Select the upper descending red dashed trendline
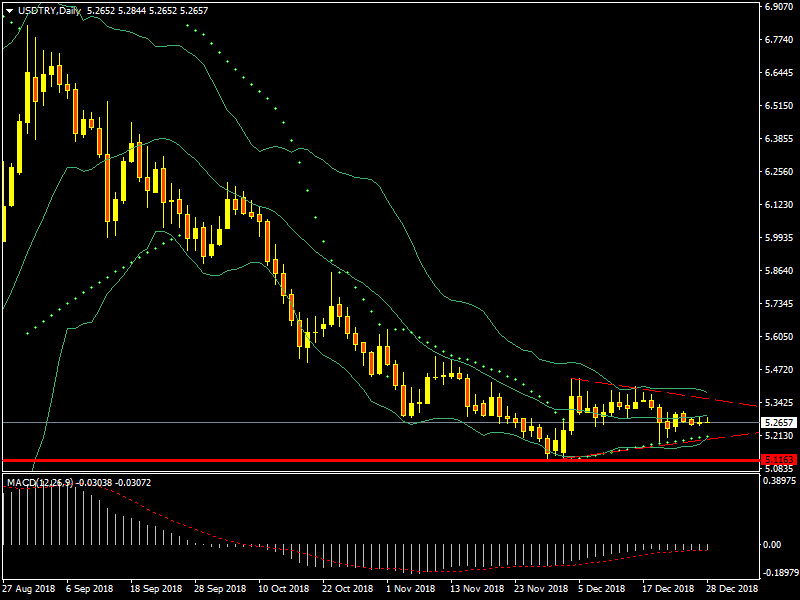 680,394
